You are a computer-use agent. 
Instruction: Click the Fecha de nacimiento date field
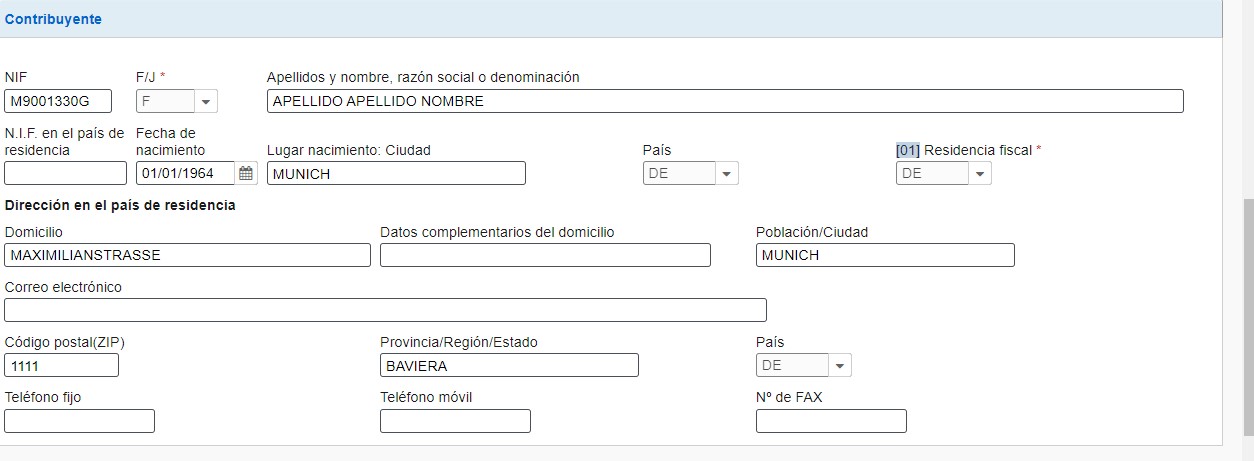point(186,173)
